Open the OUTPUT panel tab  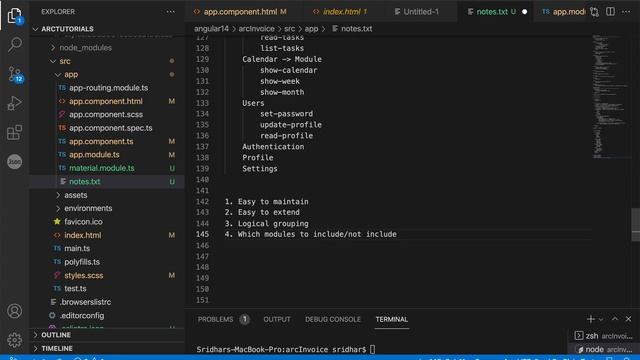(277, 319)
